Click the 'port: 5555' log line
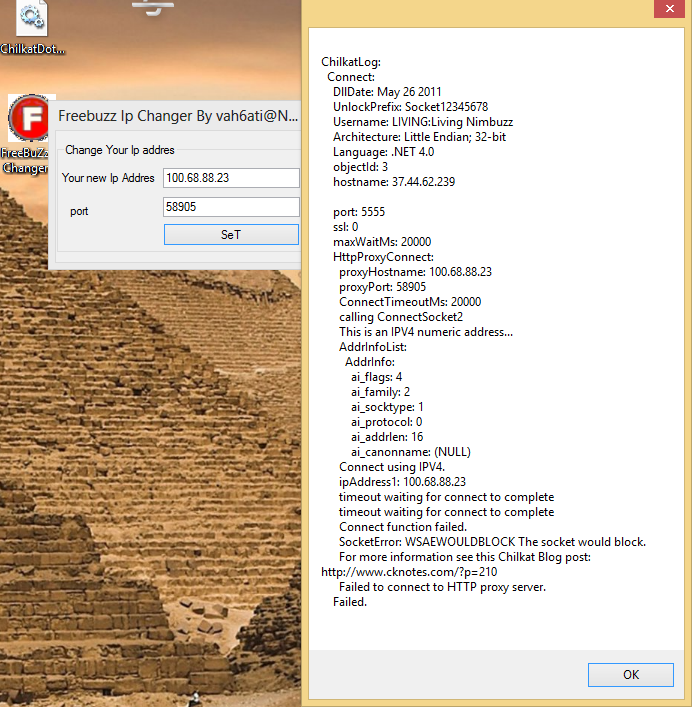The image size is (692, 707). 359,211
